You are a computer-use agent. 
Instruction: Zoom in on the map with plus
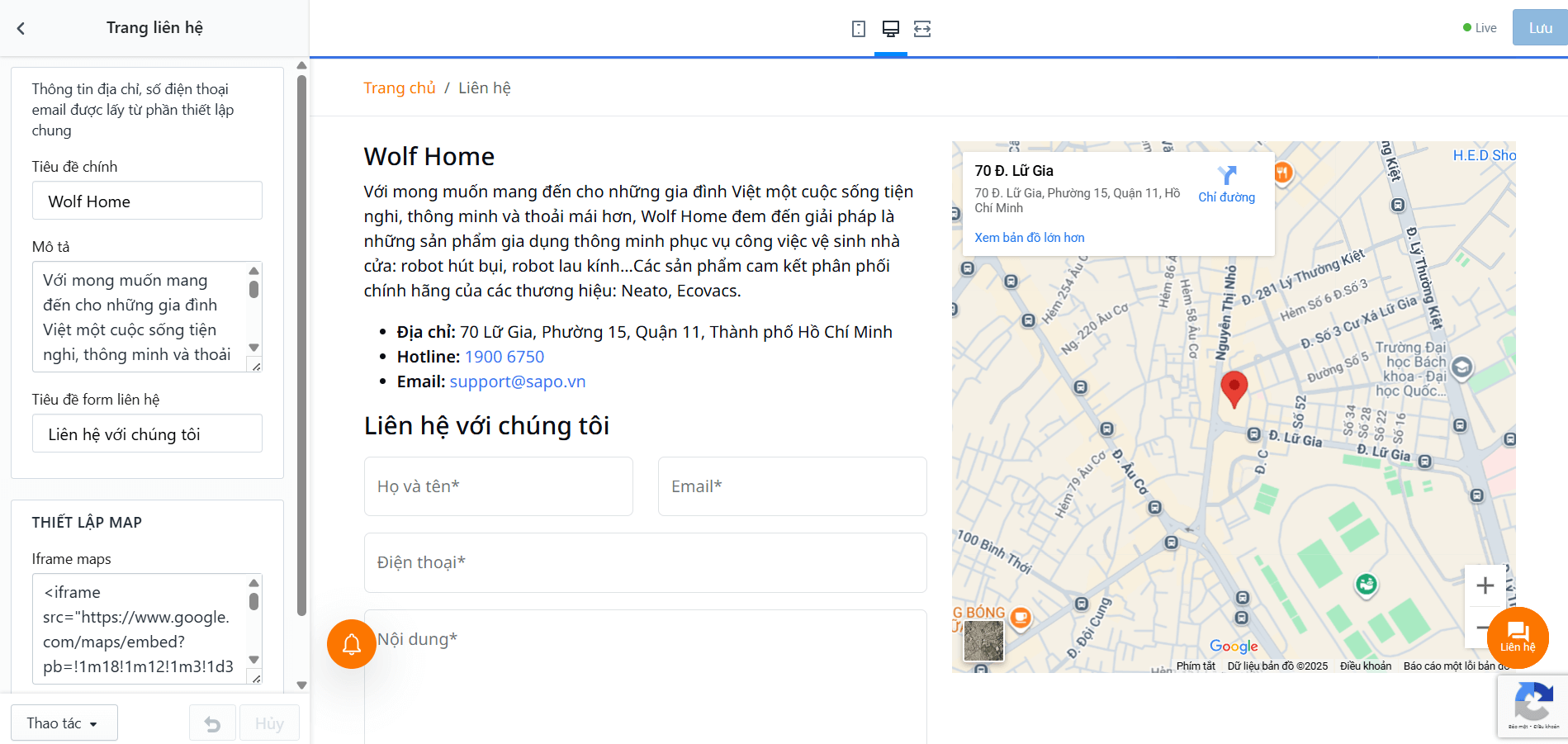click(x=1485, y=585)
